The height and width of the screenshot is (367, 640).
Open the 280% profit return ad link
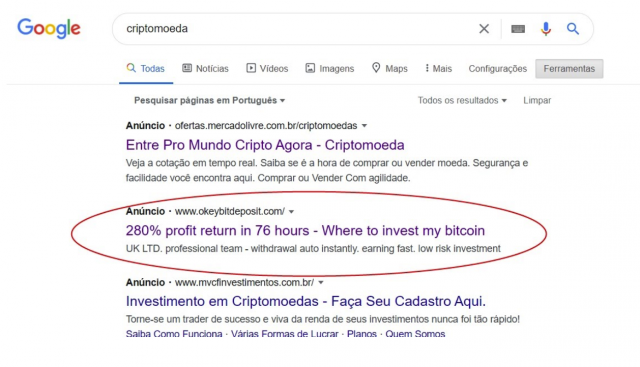(x=305, y=231)
